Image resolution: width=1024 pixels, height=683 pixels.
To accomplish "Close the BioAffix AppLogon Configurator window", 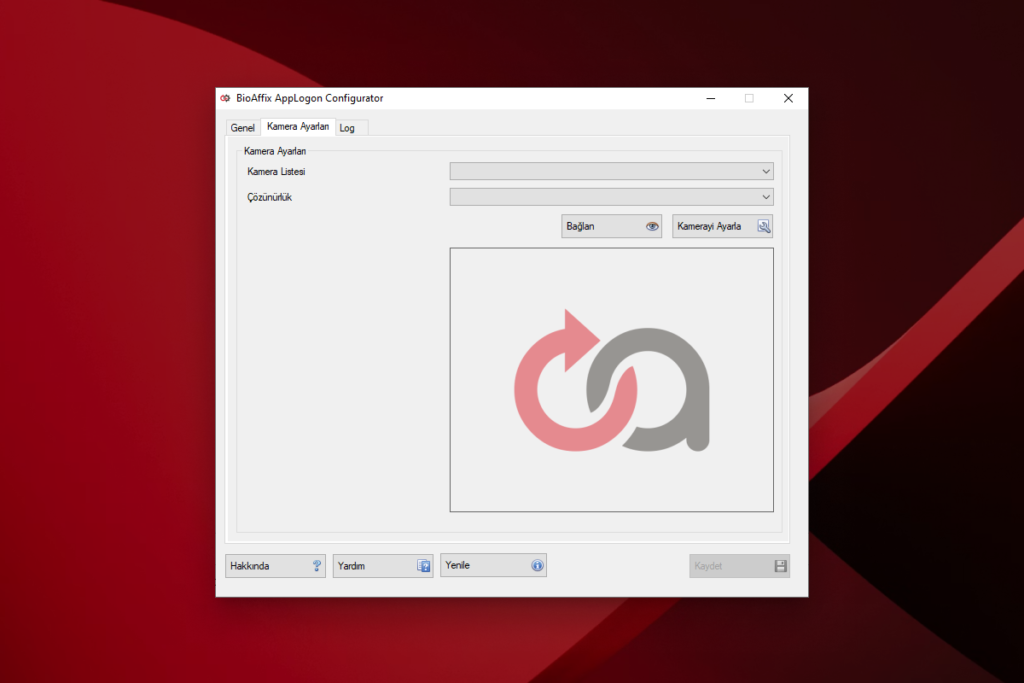I will [x=788, y=98].
